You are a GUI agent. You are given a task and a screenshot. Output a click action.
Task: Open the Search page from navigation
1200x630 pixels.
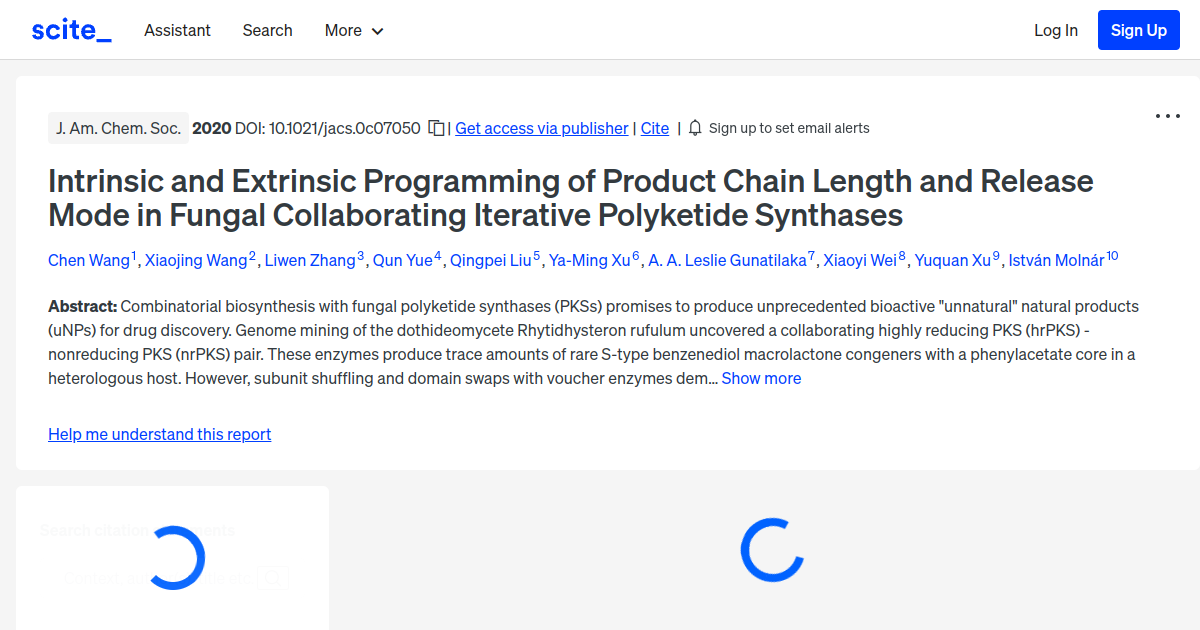267,30
